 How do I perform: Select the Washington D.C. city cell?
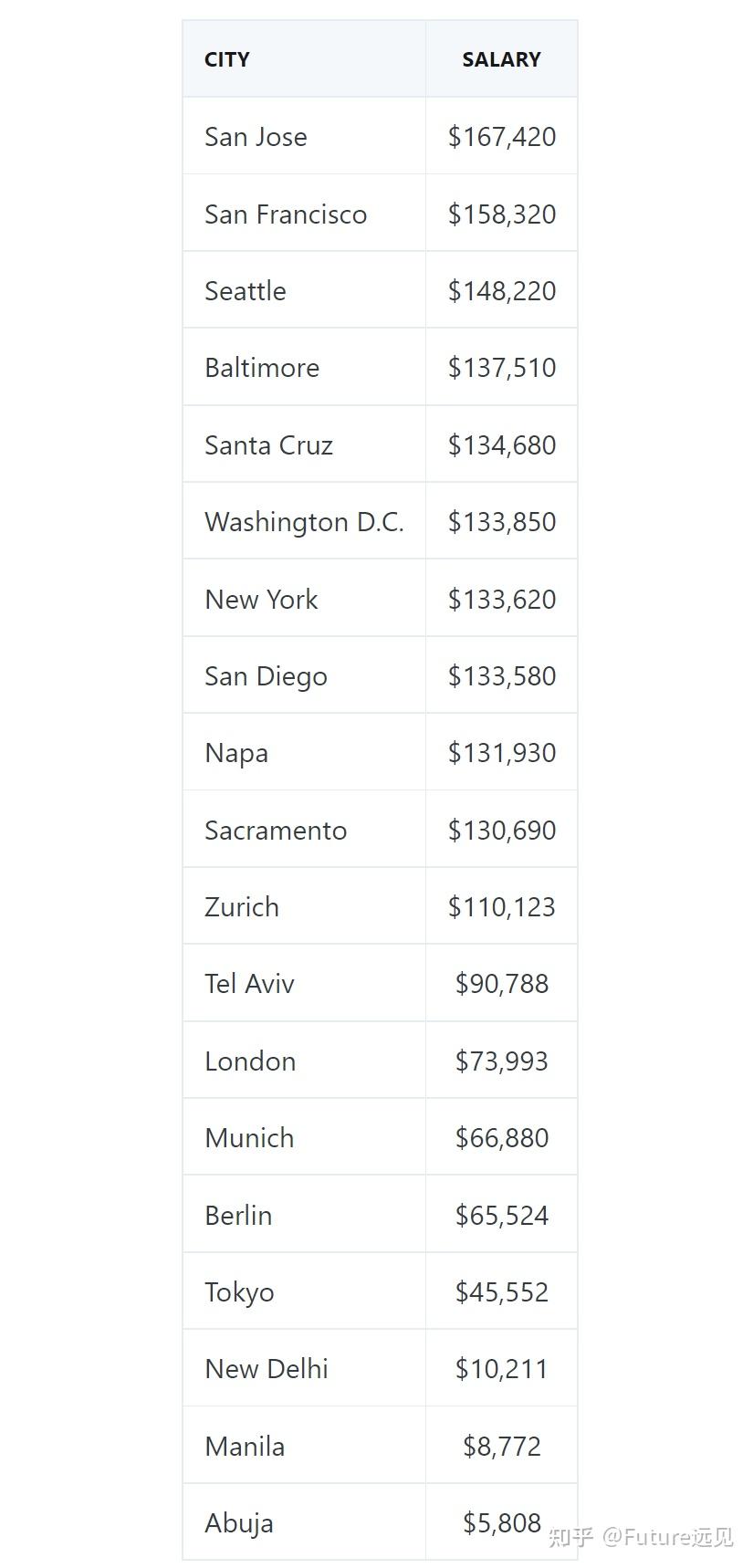coord(304,522)
